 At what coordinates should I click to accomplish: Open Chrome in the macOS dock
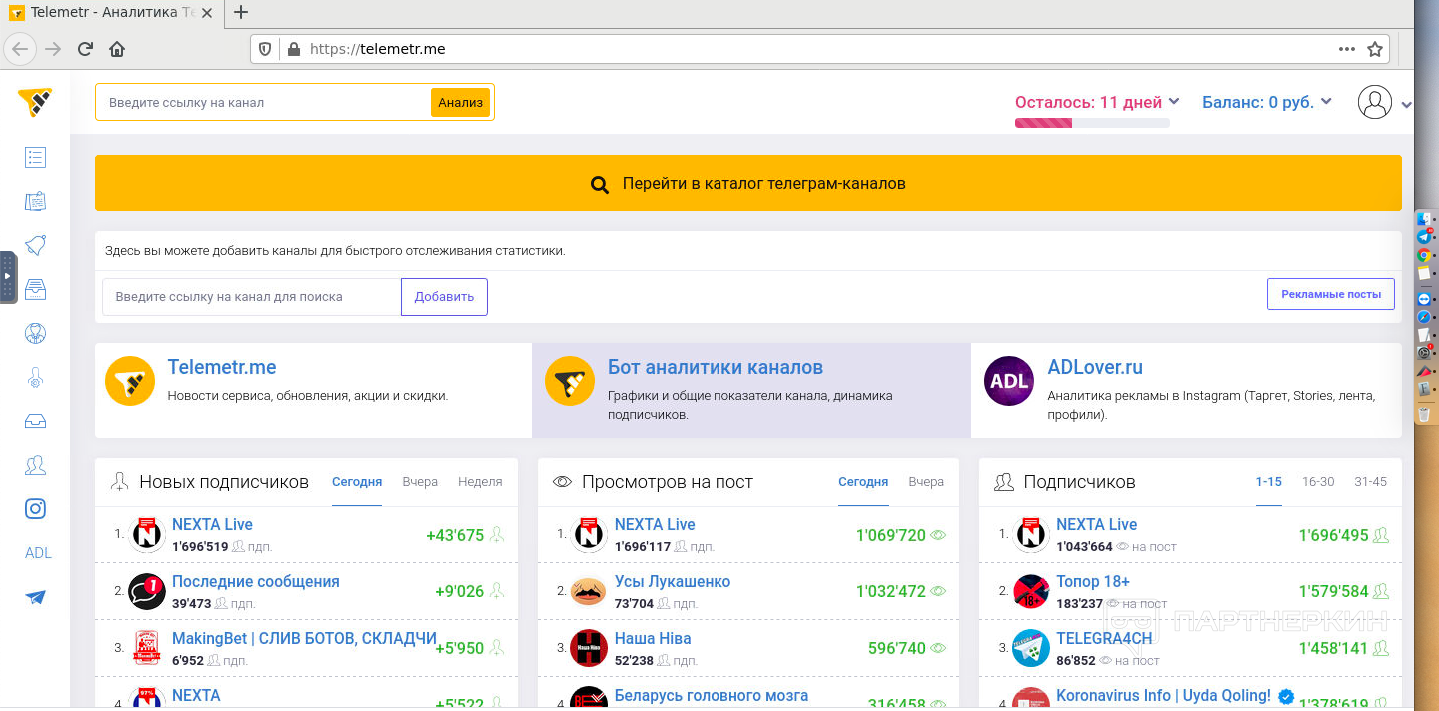(1424, 254)
